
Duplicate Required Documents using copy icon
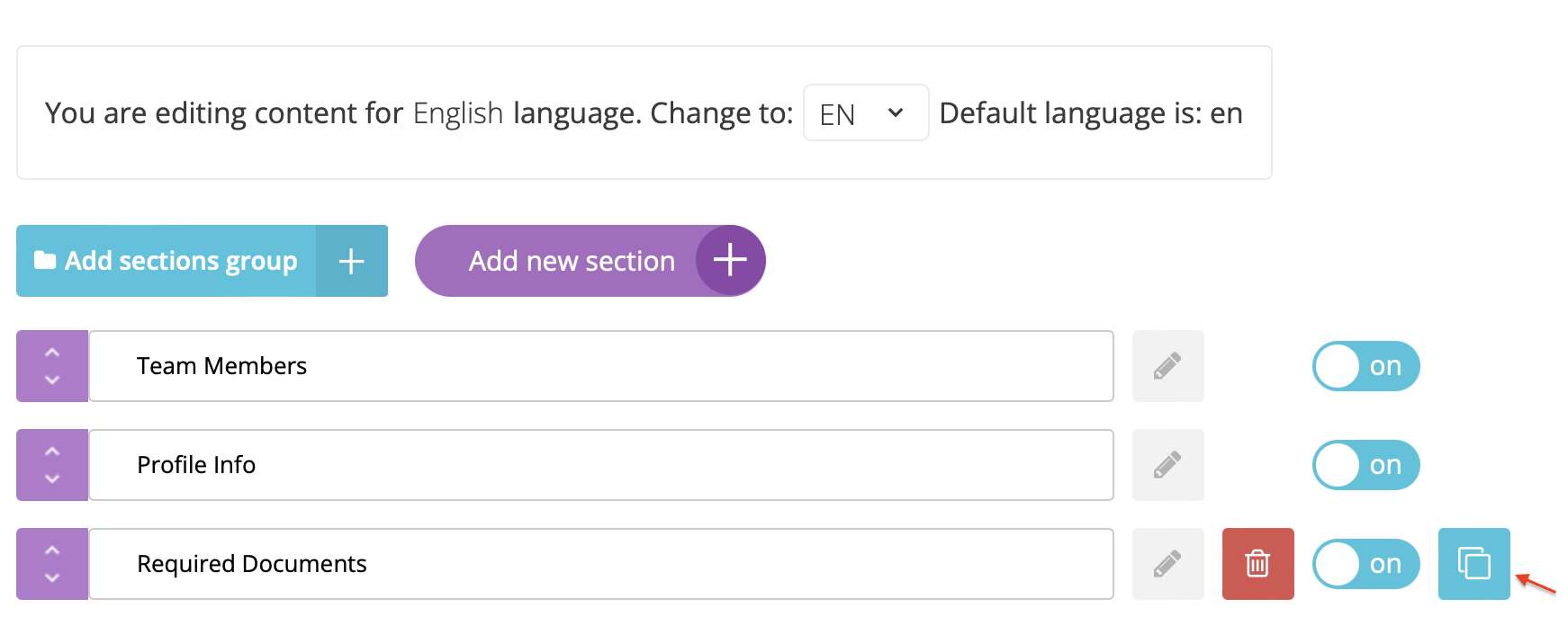(x=1473, y=564)
